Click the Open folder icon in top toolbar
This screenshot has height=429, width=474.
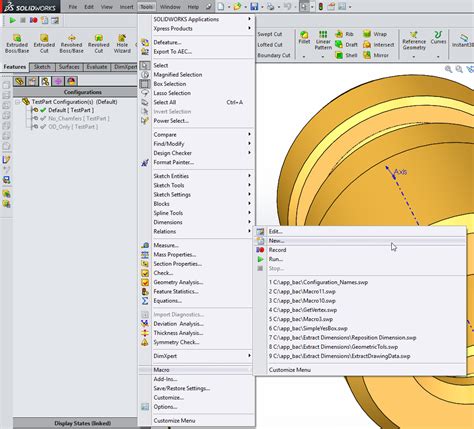[237, 7]
